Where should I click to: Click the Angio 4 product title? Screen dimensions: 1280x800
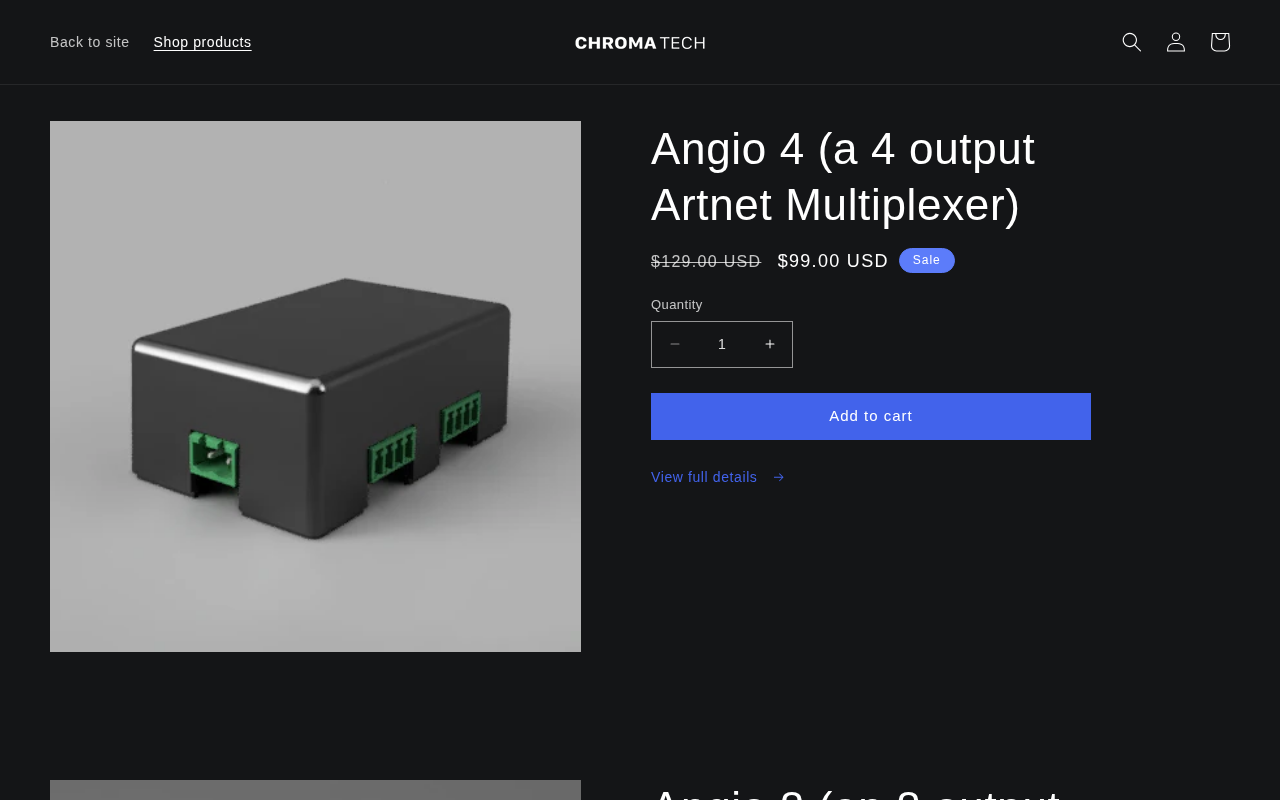pyautogui.click(x=843, y=177)
